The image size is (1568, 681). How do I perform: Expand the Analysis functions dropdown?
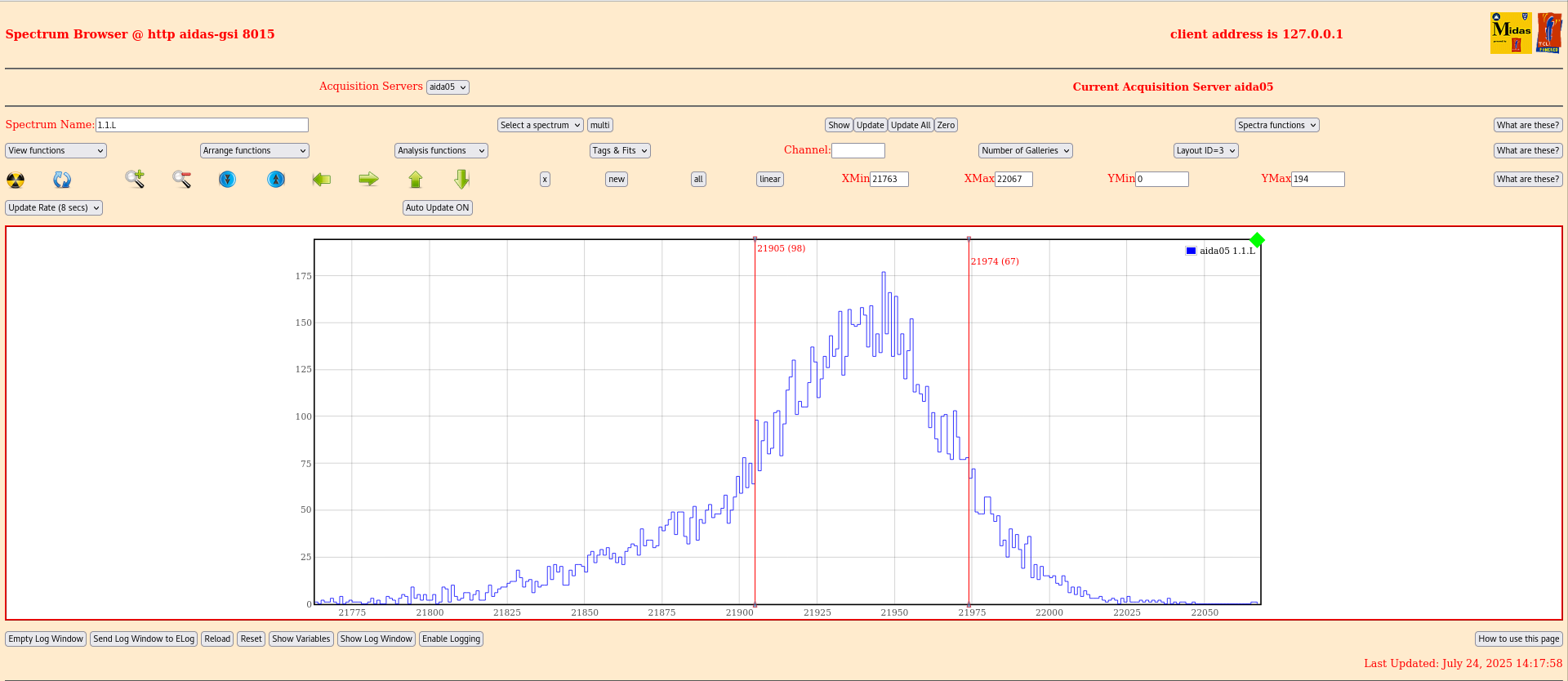pyautogui.click(x=441, y=150)
